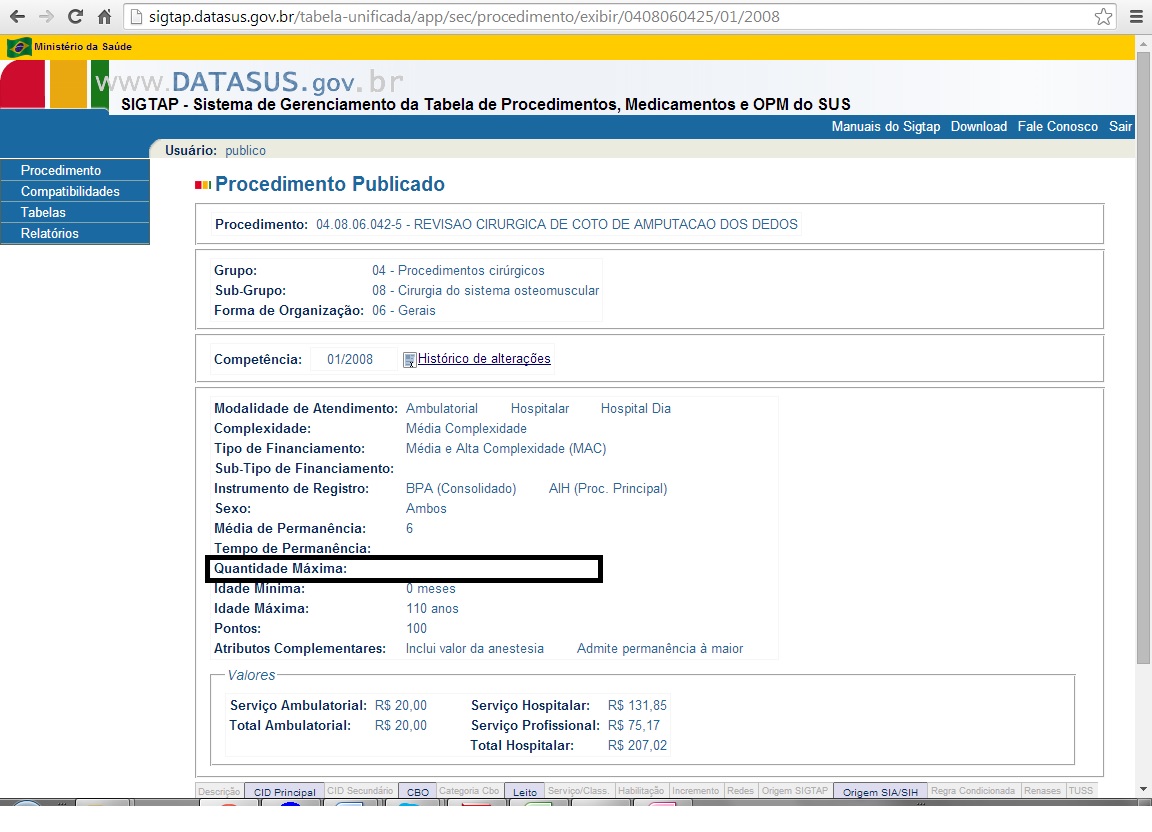Click the Histórico de alterações document icon
Viewport: 1152px width, 832px height.
coord(409,360)
